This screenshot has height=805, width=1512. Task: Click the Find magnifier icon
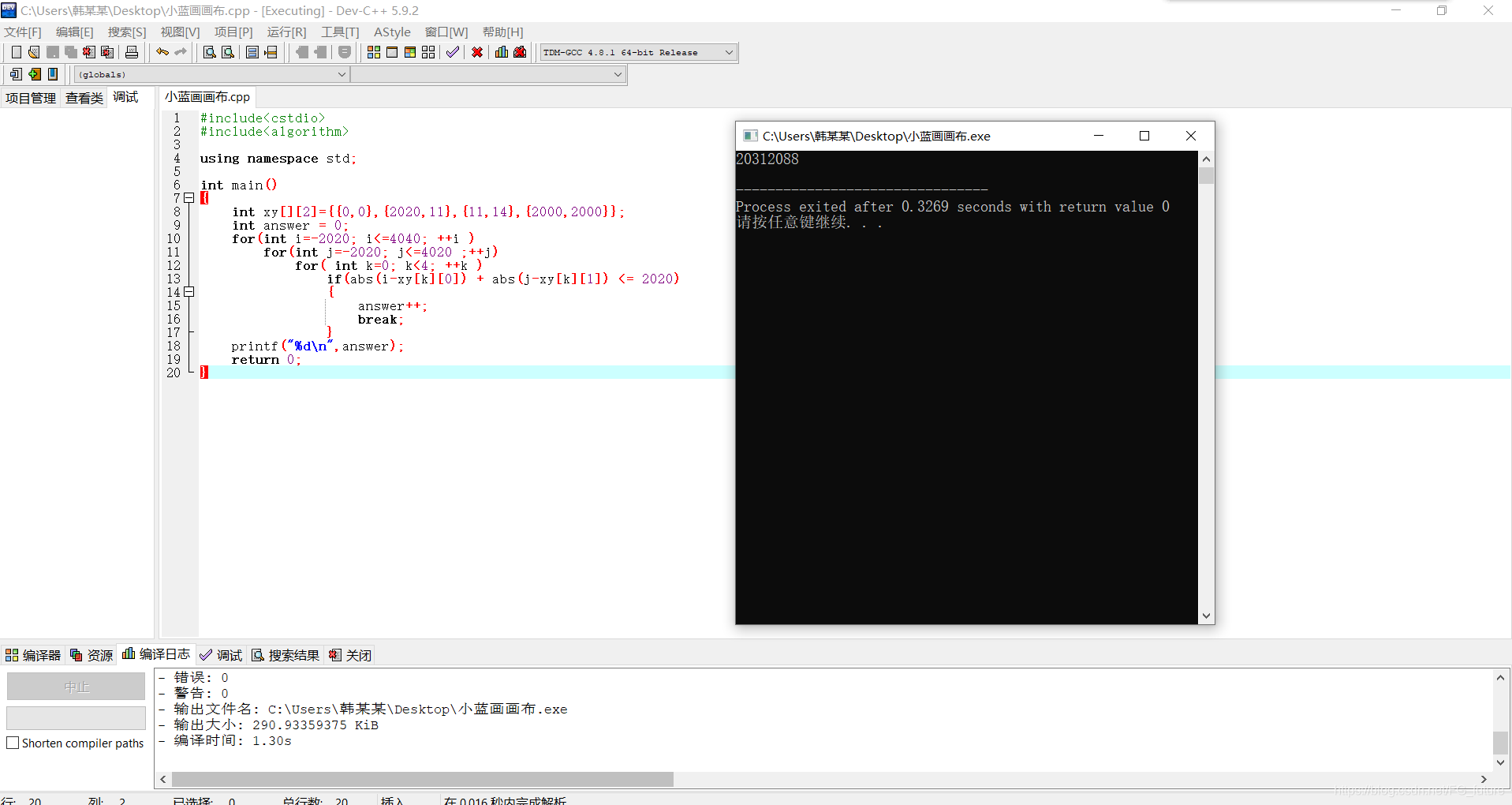pyautogui.click(x=210, y=52)
